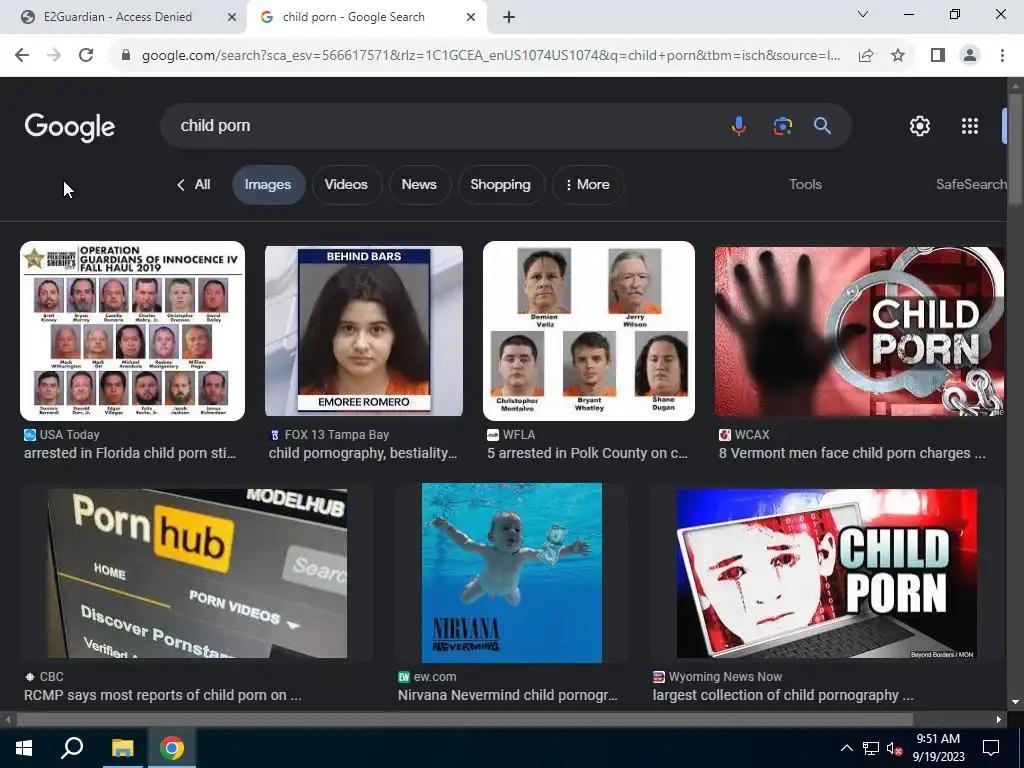
Task: Open the Windows Start menu
Action: click(x=24, y=748)
